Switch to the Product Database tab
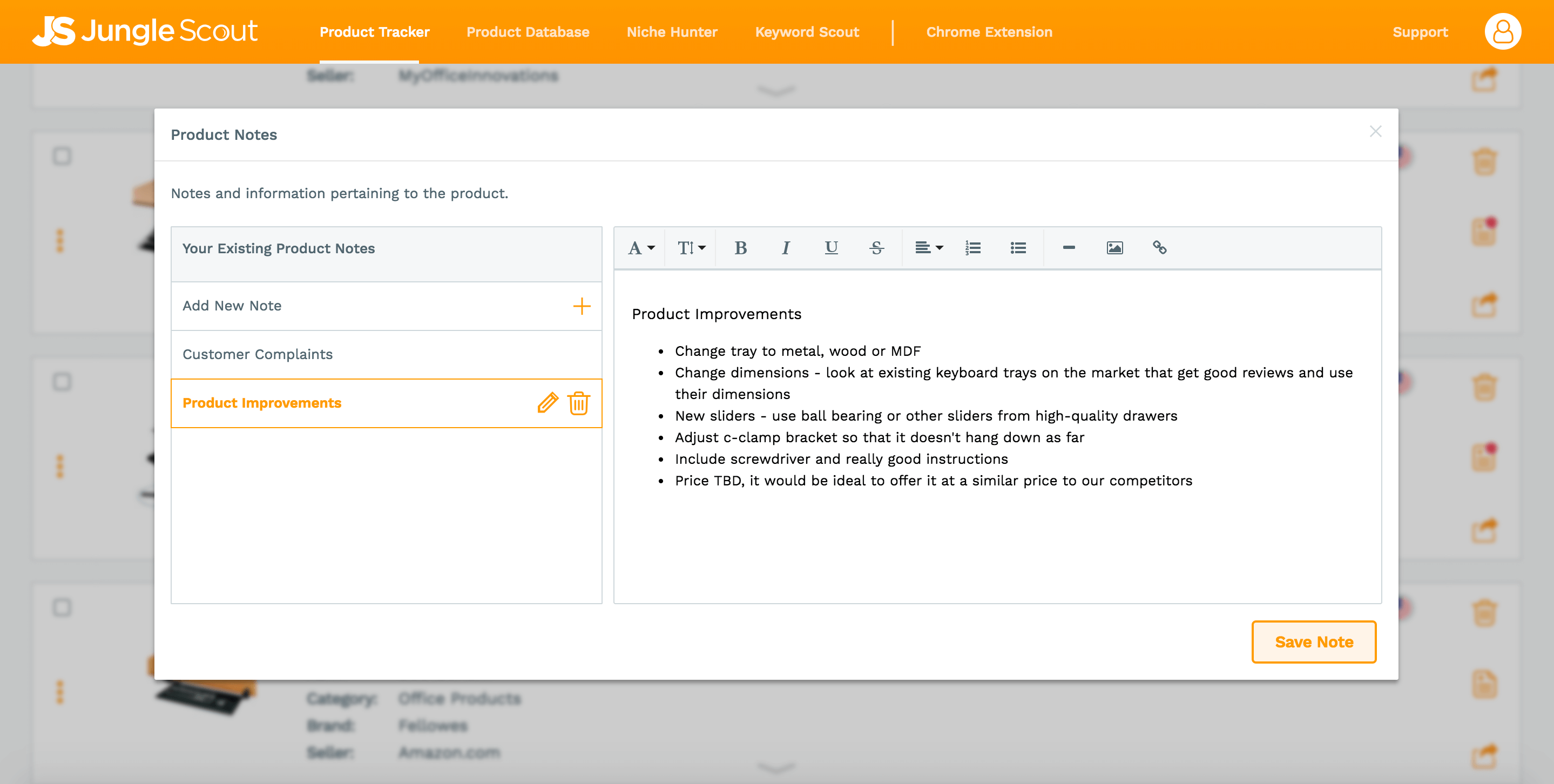Image resolution: width=1554 pixels, height=784 pixels. coord(527,32)
